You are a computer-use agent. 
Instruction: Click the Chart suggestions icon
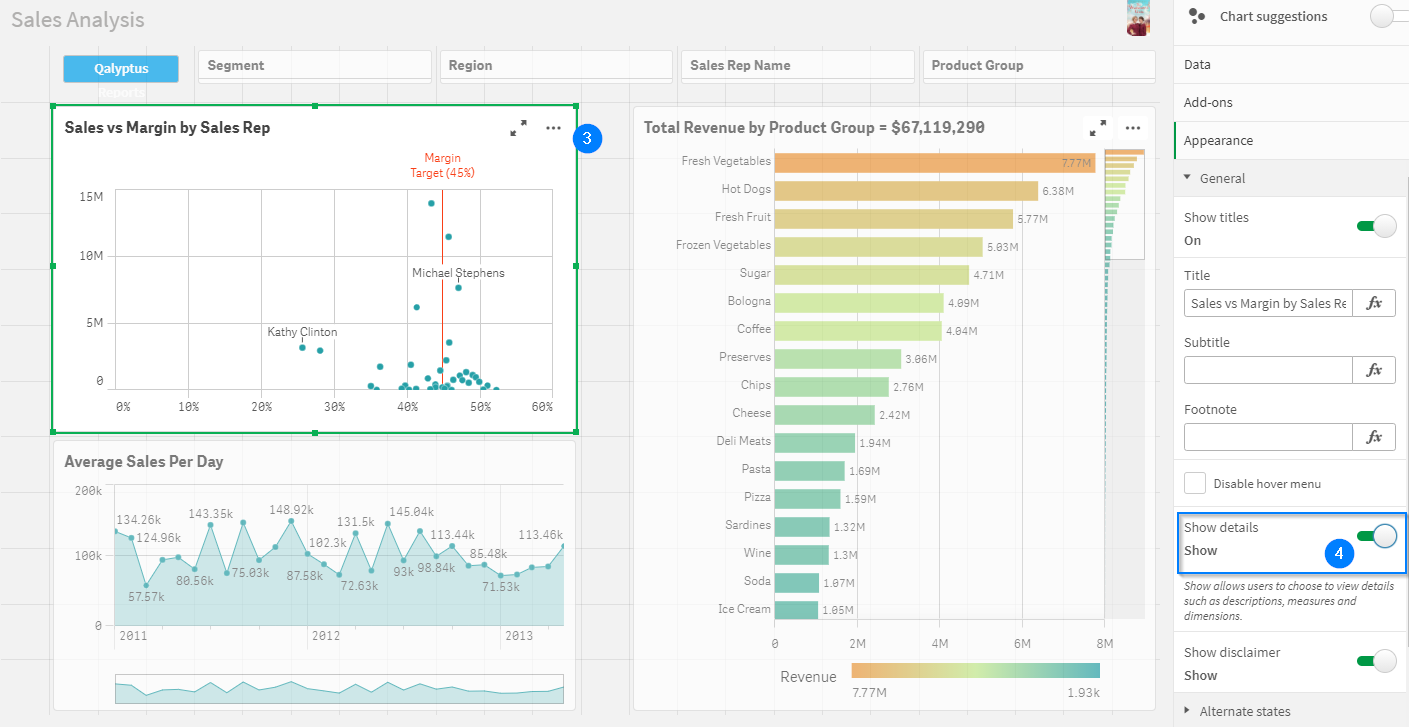(1196, 16)
